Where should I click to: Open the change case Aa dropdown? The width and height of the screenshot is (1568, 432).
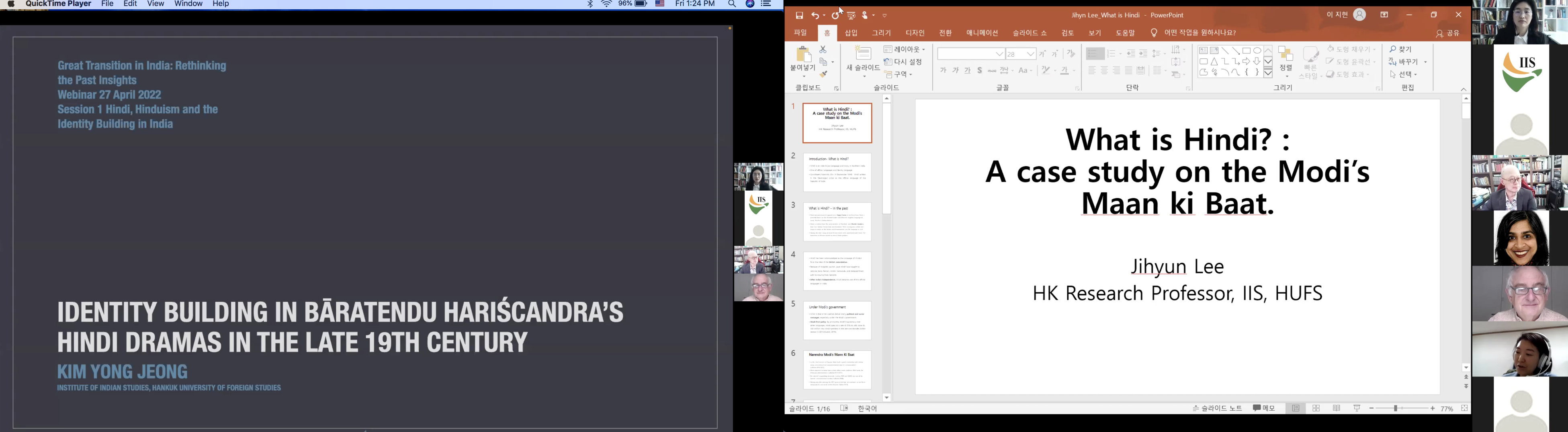click(1026, 71)
